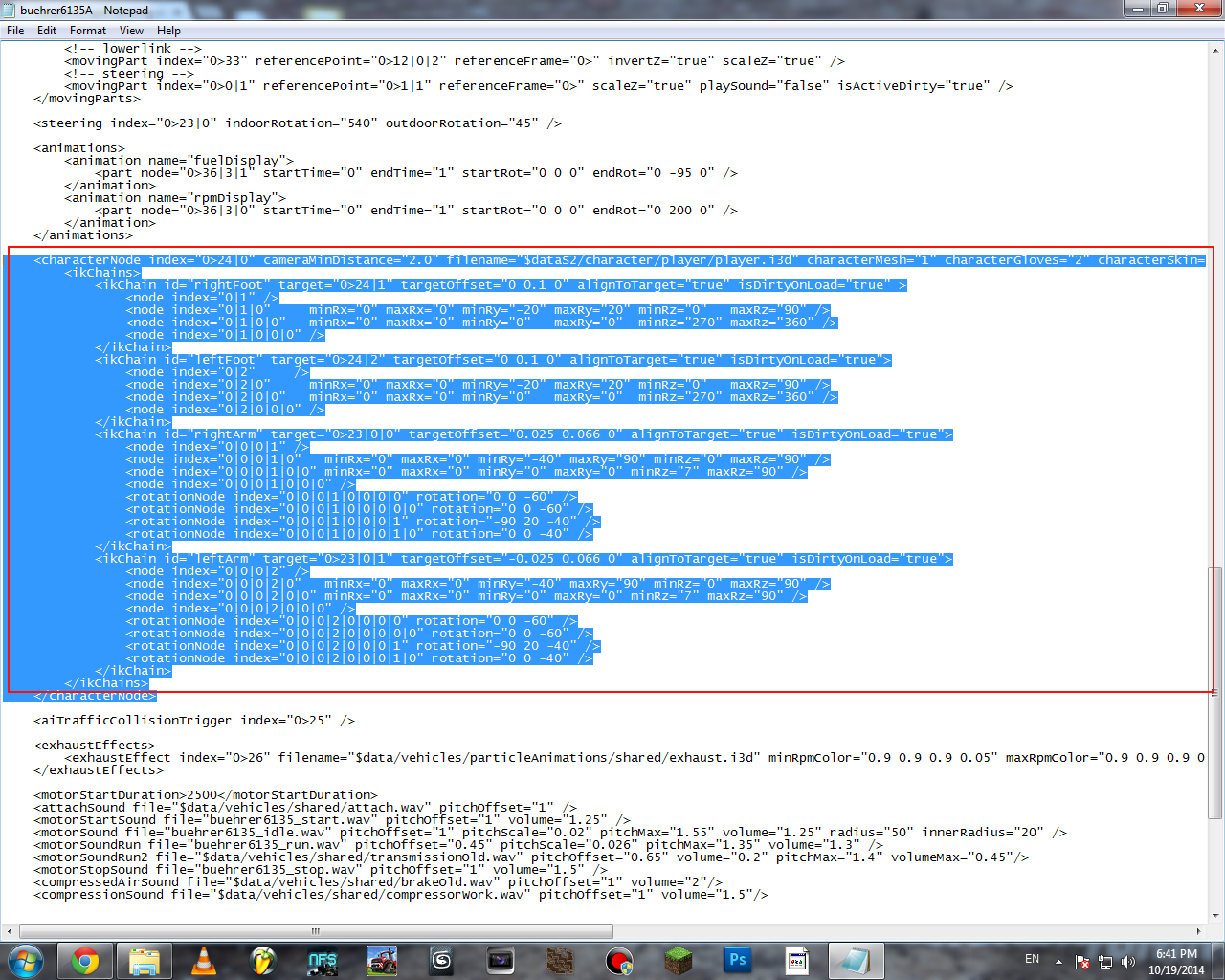Open the Help menu
Screen dimensions: 1225x980
[x=168, y=31]
